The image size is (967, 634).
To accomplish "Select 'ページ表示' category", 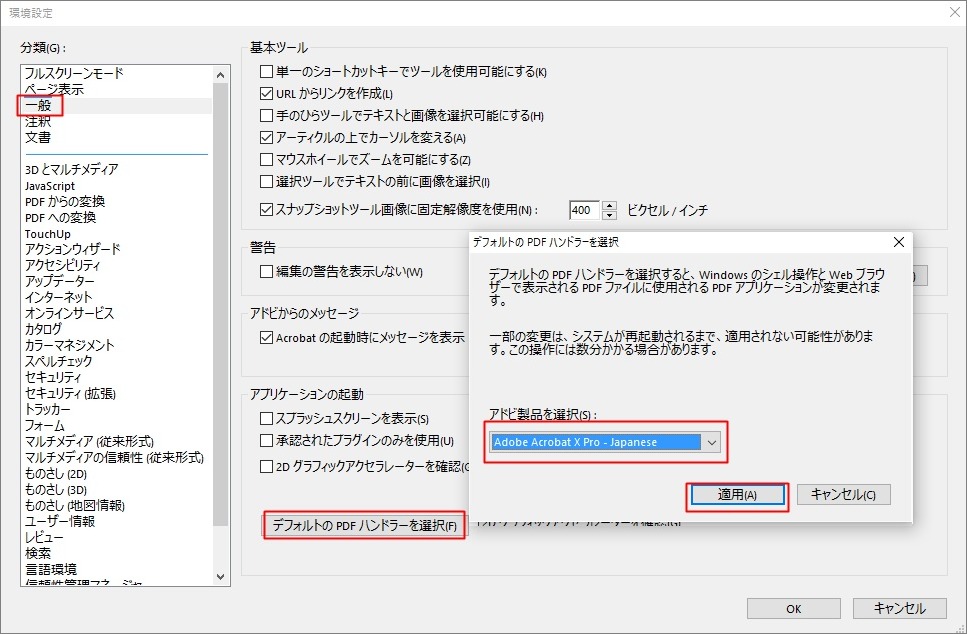I will 54,89.
